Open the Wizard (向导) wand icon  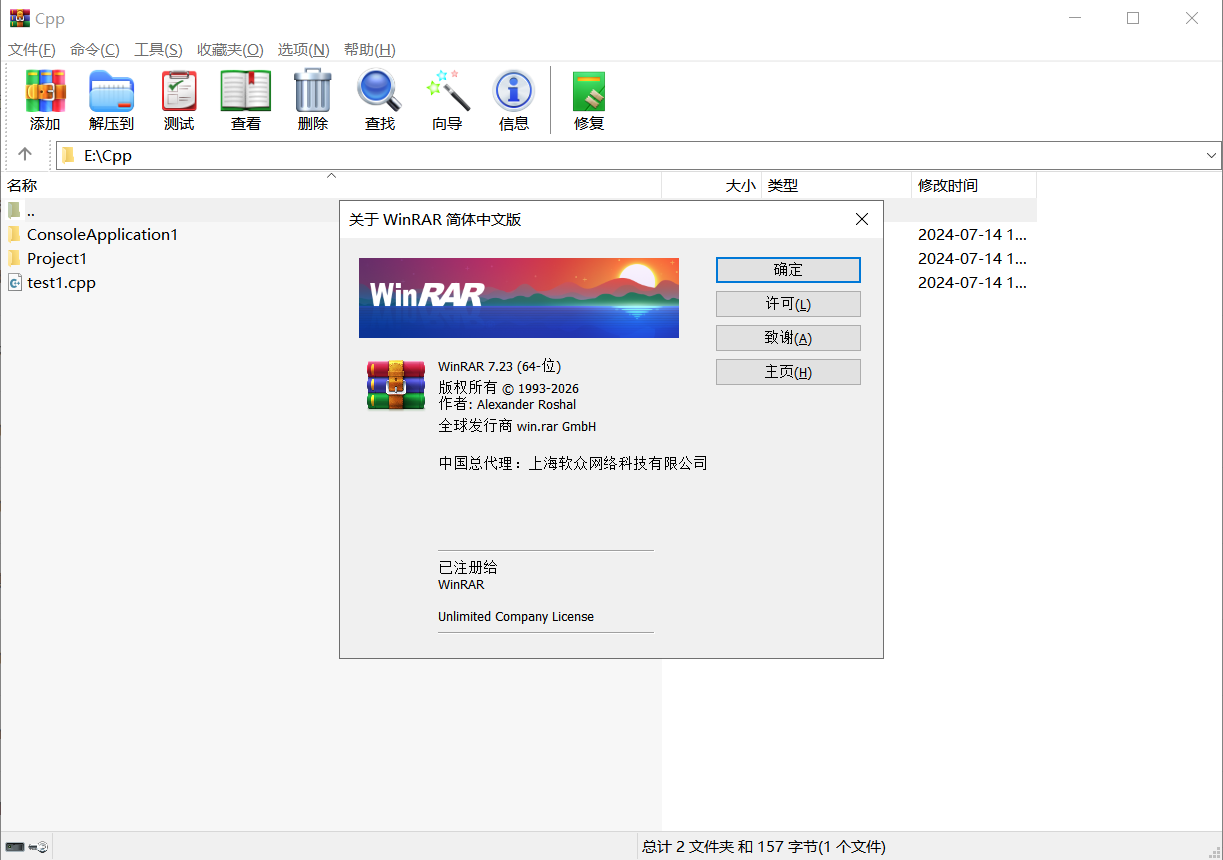pyautogui.click(x=447, y=91)
